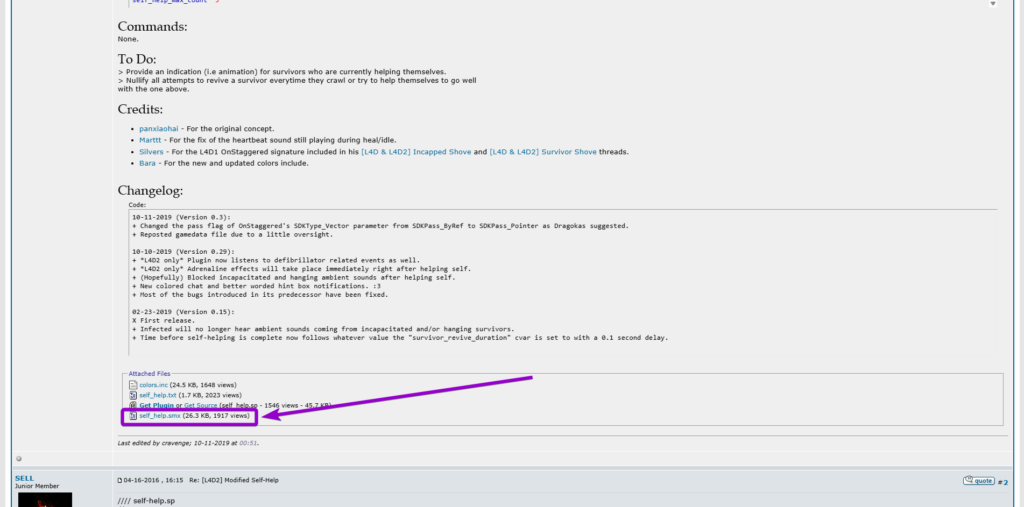
Task: Open Bara's profile link in Credits
Action: tap(147, 163)
